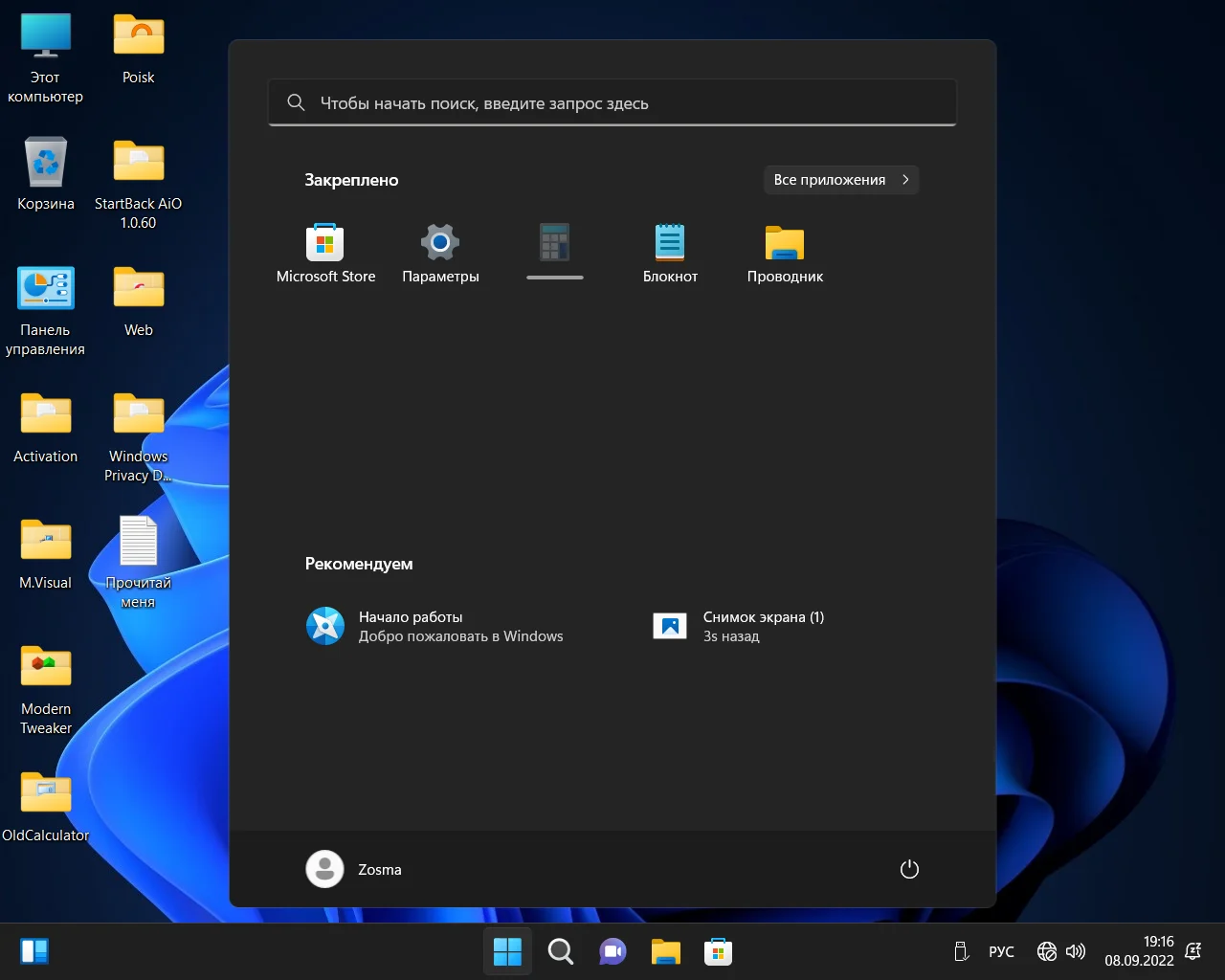The image size is (1225, 980).
Task: Select the Modern Tweaker desktop folder
Action: pos(46,689)
